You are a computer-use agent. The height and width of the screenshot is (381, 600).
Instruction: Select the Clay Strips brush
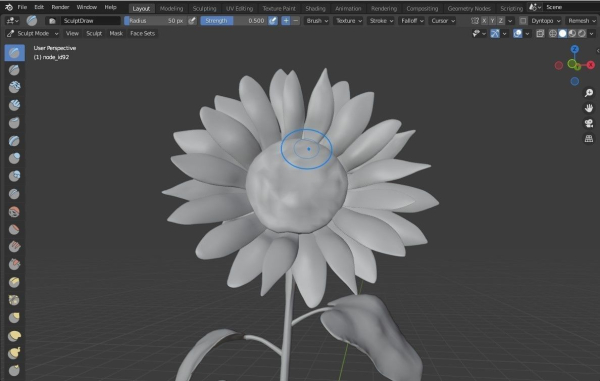pos(15,105)
